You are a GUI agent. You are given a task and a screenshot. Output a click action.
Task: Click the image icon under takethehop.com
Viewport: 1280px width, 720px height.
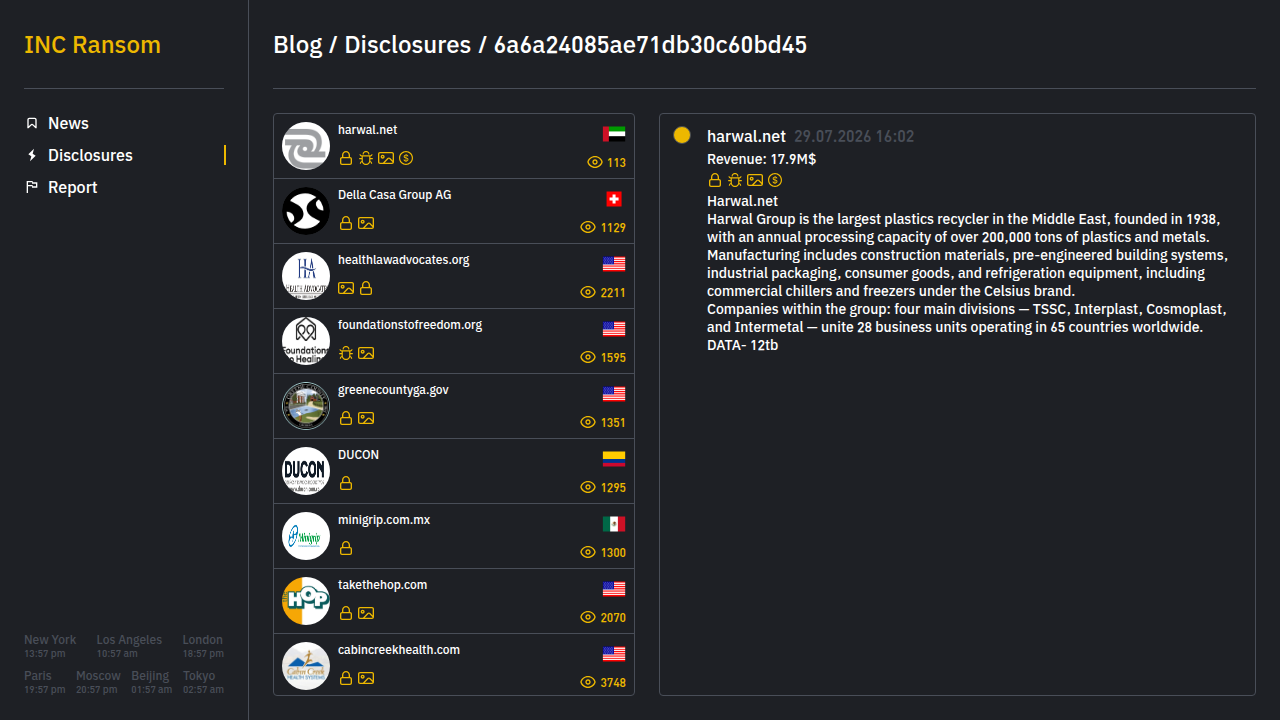click(366, 613)
